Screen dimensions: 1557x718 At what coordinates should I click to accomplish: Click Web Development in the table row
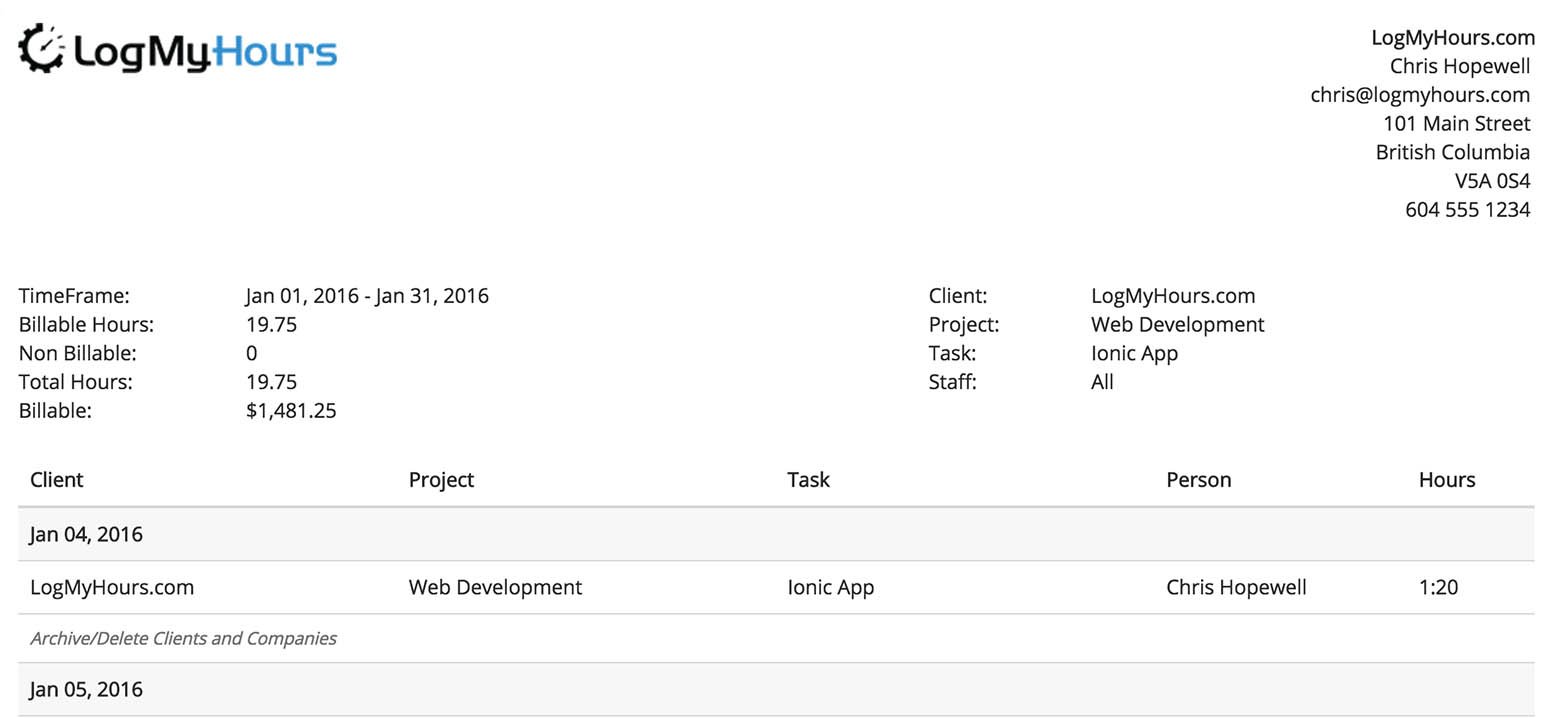click(495, 588)
